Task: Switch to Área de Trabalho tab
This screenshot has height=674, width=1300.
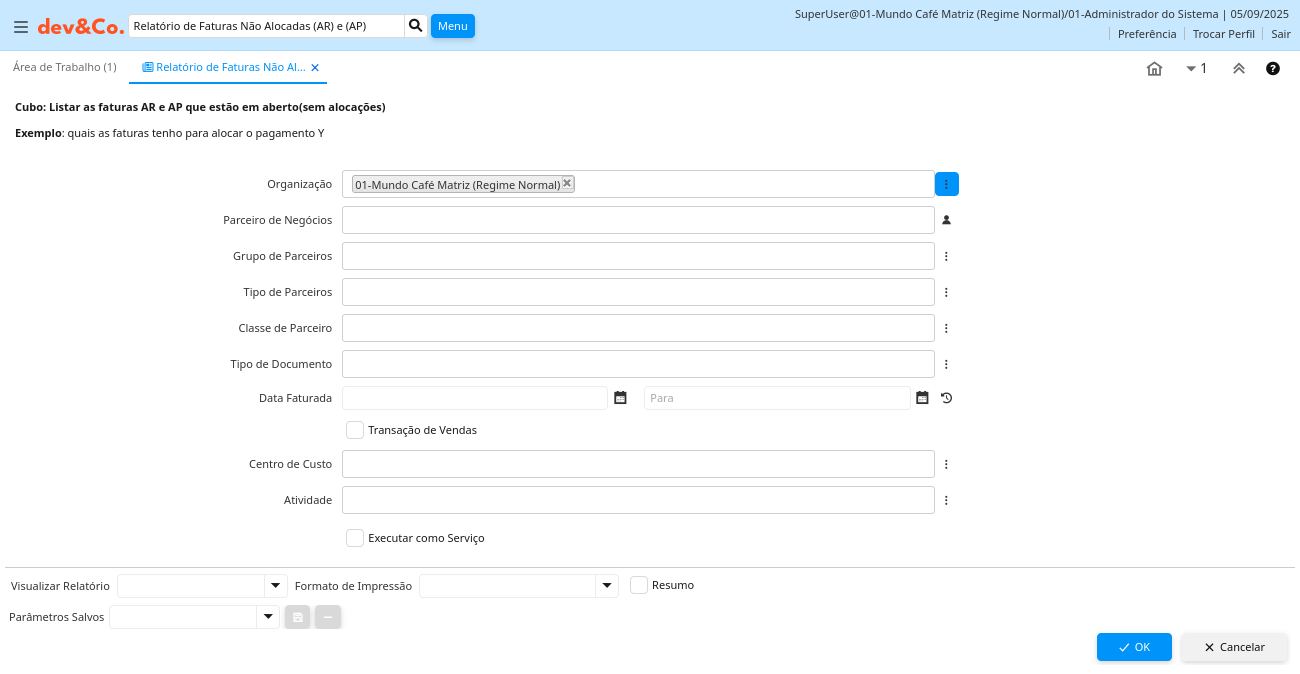Action: (64, 67)
